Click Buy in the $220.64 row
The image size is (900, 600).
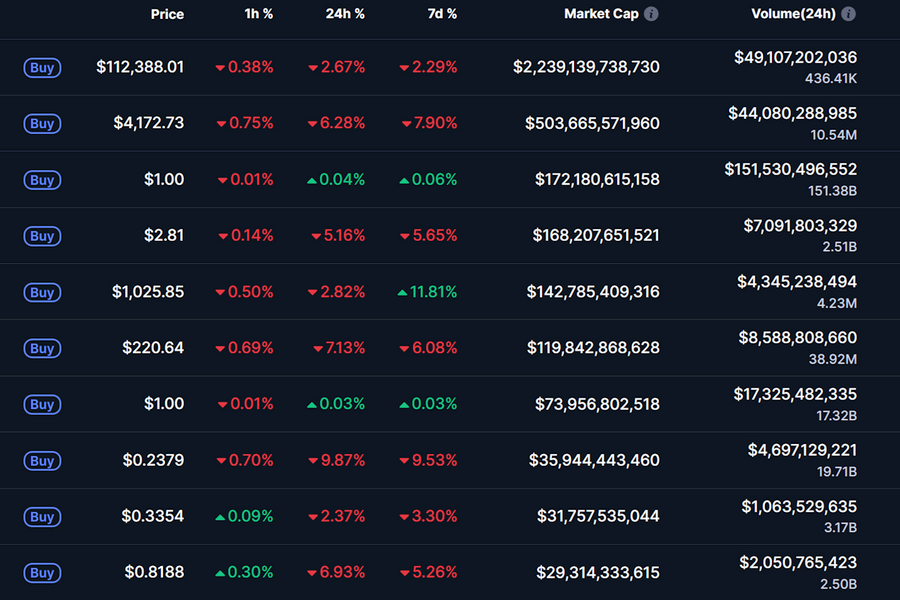42,348
